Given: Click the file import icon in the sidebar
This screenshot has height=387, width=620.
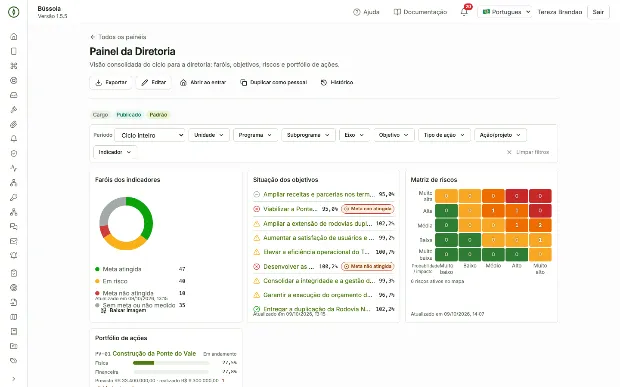Looking at the screenshot, I should pos(13,302).
